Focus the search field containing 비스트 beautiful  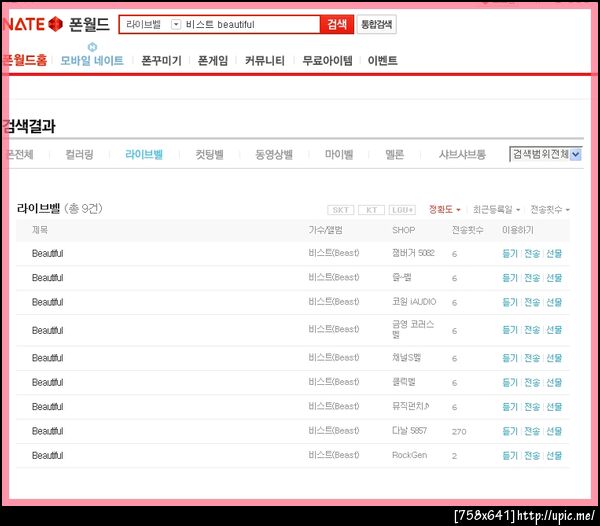pos(250,25)
